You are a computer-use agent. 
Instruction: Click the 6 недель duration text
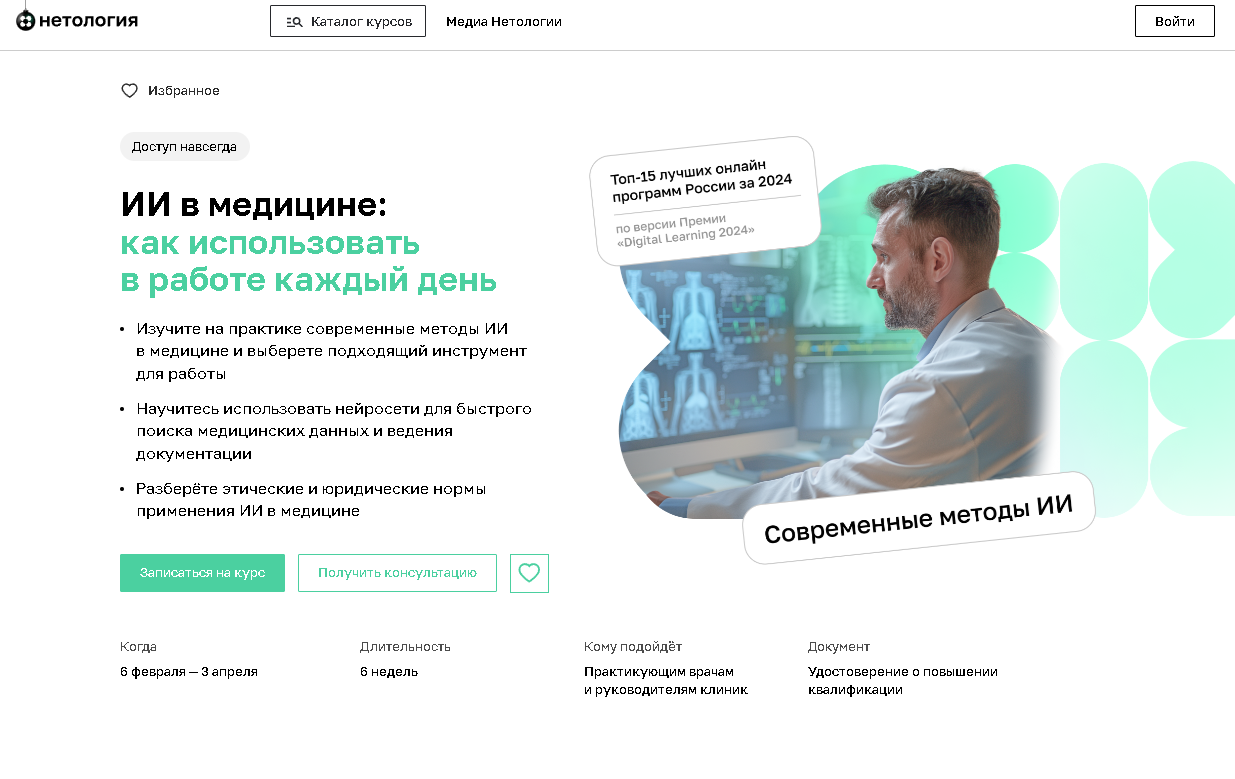point(389,672)
